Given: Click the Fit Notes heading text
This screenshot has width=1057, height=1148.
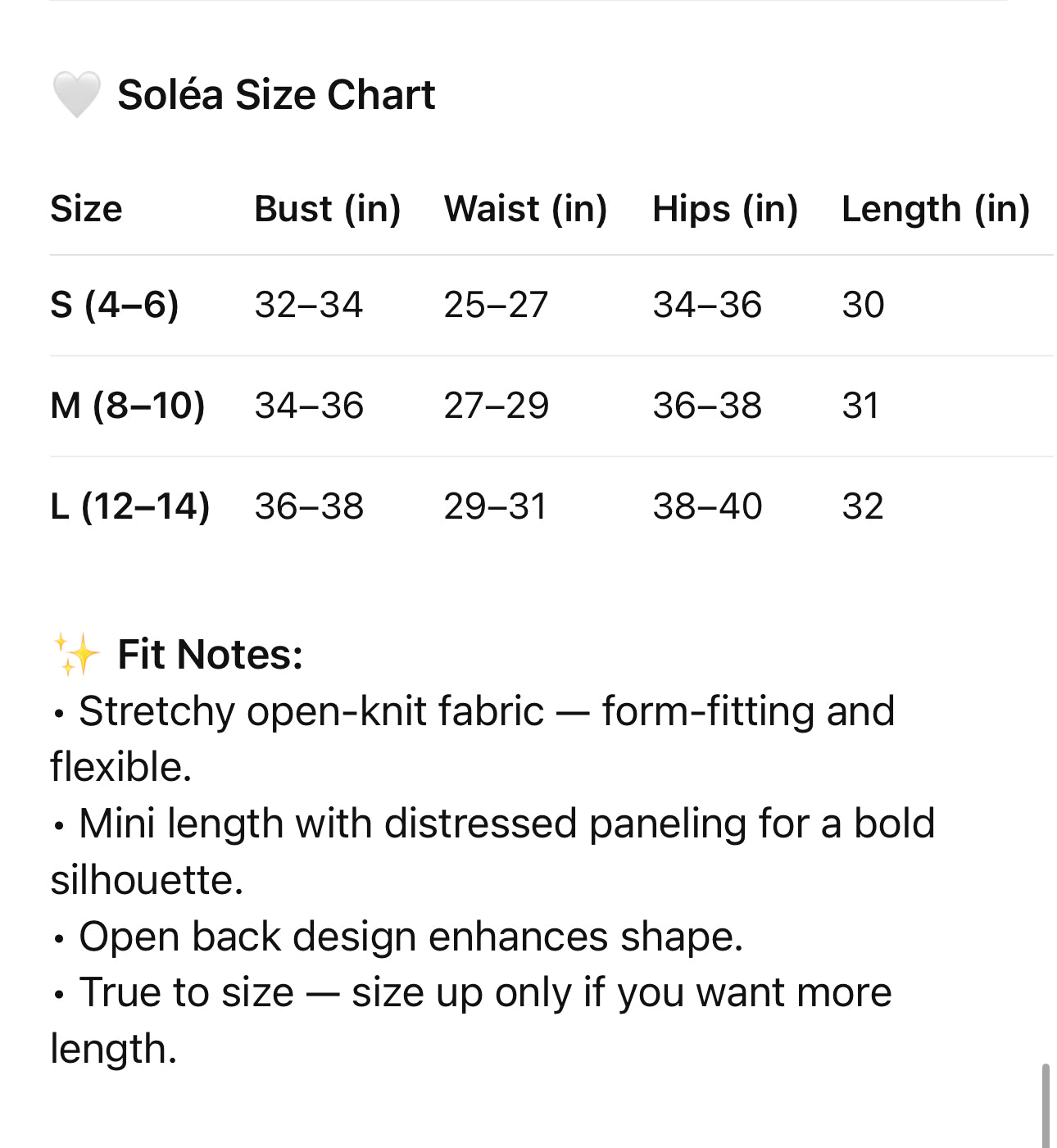Looking at the screenshot, I should point(210,655).
